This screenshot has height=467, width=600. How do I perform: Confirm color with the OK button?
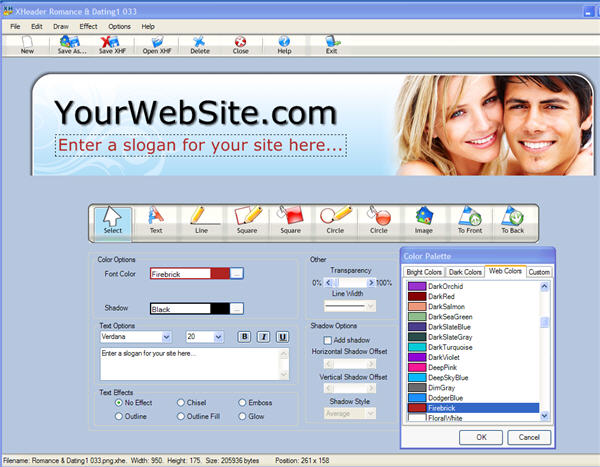click(x=481, y=437)
